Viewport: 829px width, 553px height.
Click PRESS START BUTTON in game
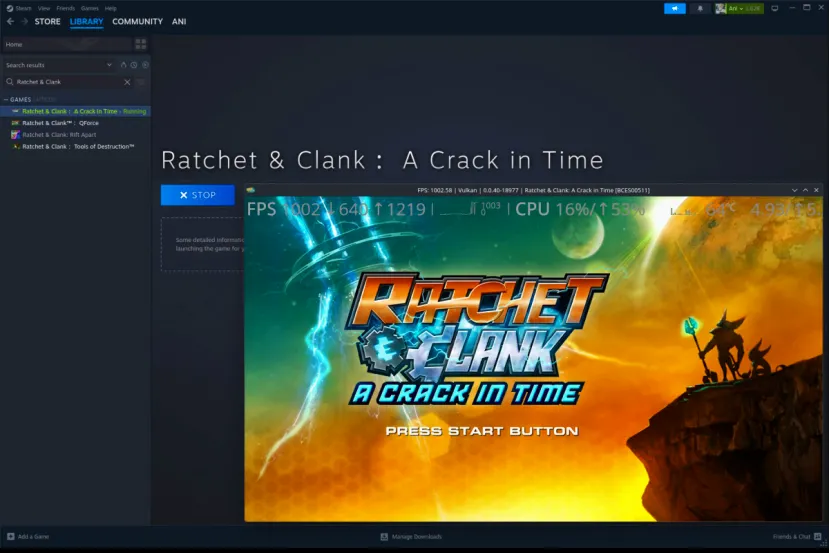pyautogui.click(x=482, y=431)
